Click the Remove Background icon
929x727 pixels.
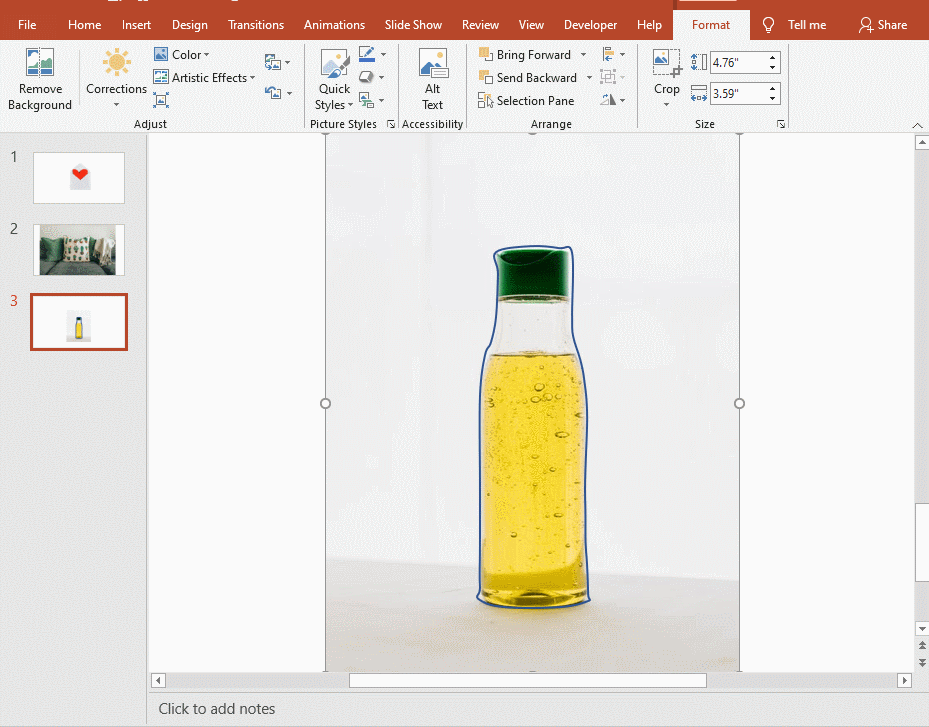click(40, 62)
